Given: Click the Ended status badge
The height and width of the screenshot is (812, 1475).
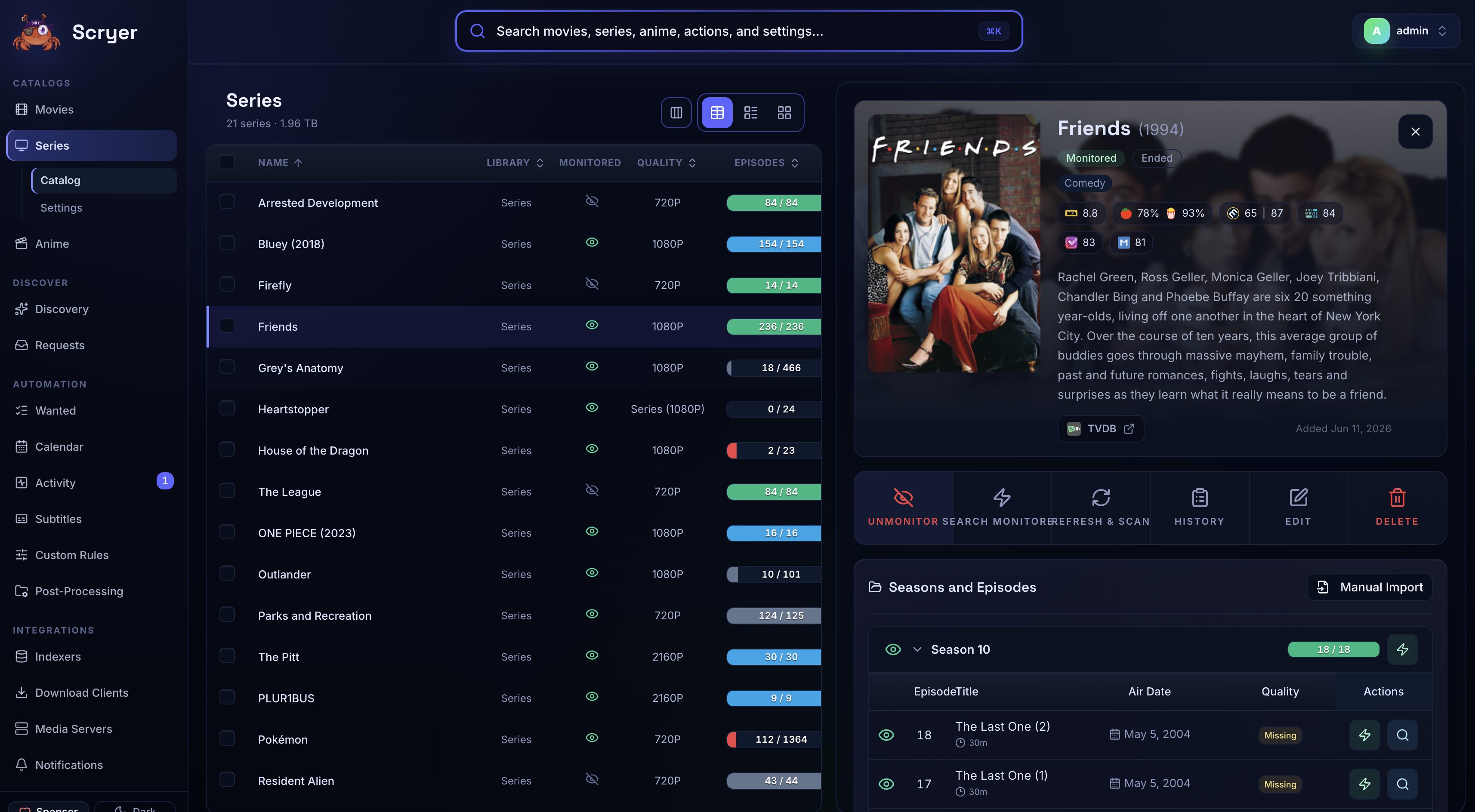Looking at the screenshot, I should pos(1157,158).
